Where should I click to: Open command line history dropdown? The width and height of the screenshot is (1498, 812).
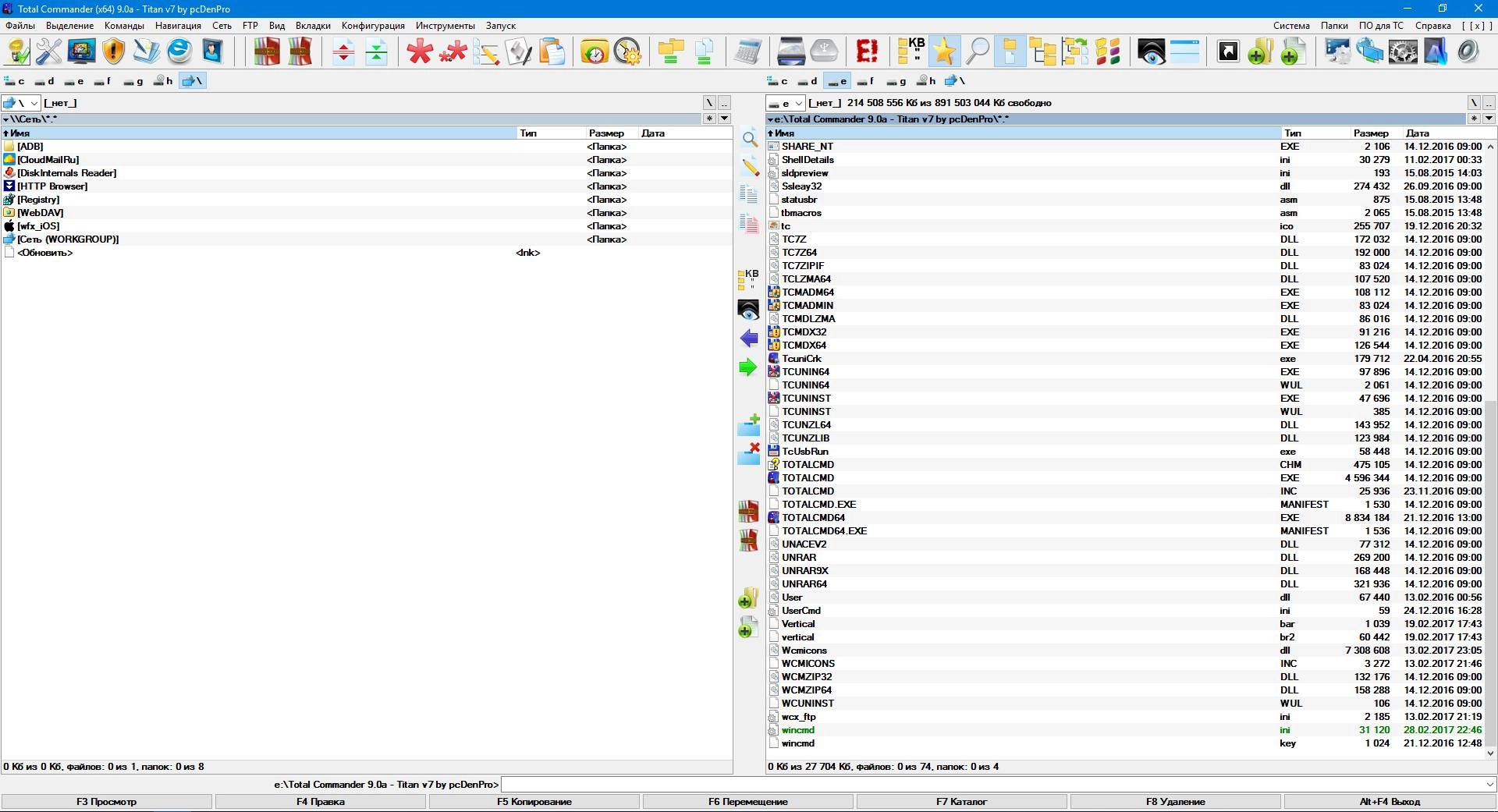[x=1489, y=784]
